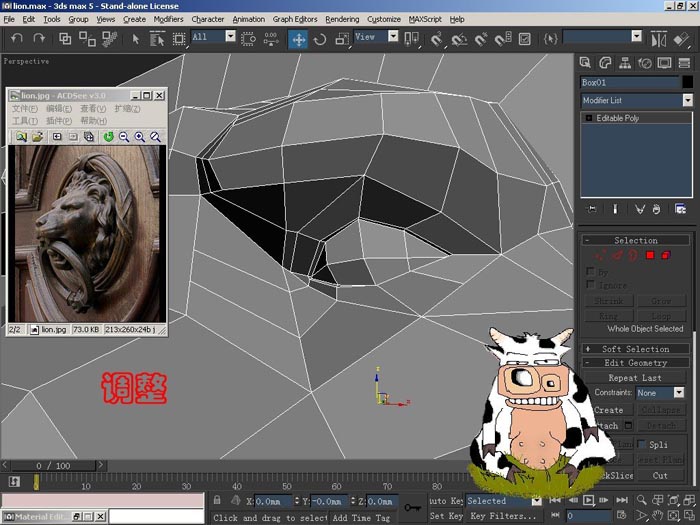Viewport: 700px width, 525px height.
Task: Open the selection filter All dropdown
Action: pos(230,36)
